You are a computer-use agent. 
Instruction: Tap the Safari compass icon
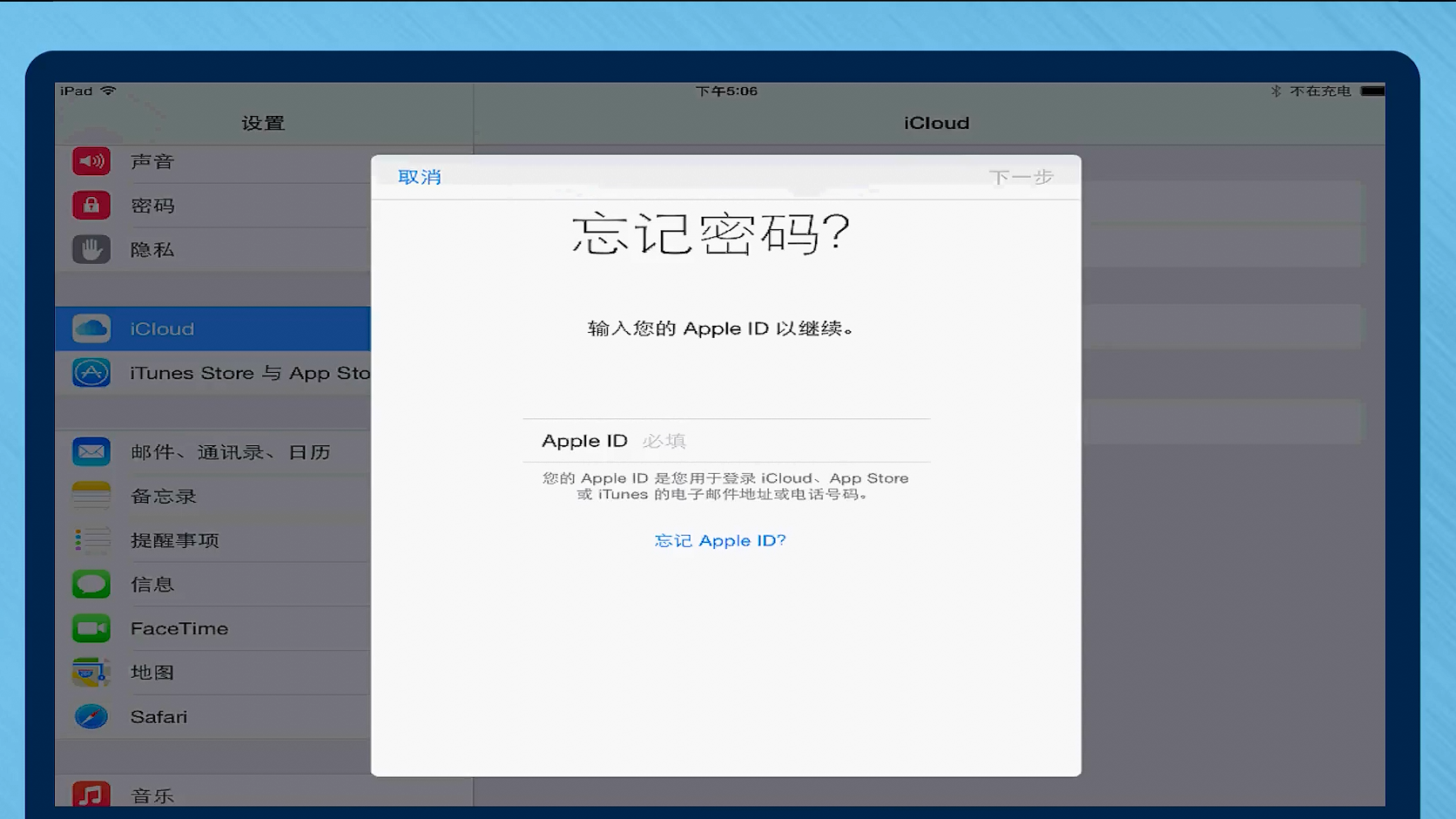[x=91, y=716]
